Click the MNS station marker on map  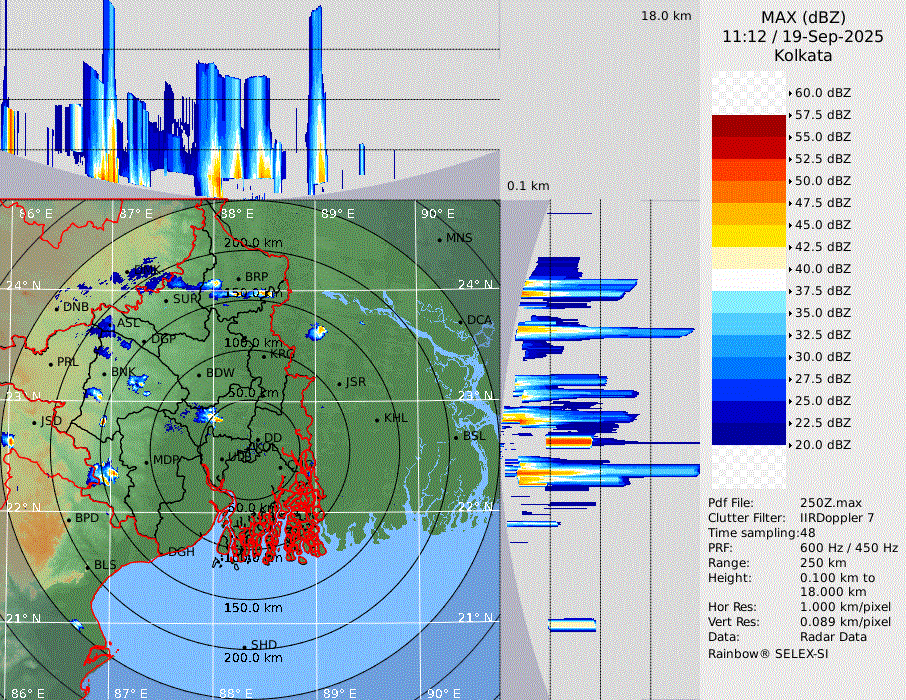tap(439, 239)
